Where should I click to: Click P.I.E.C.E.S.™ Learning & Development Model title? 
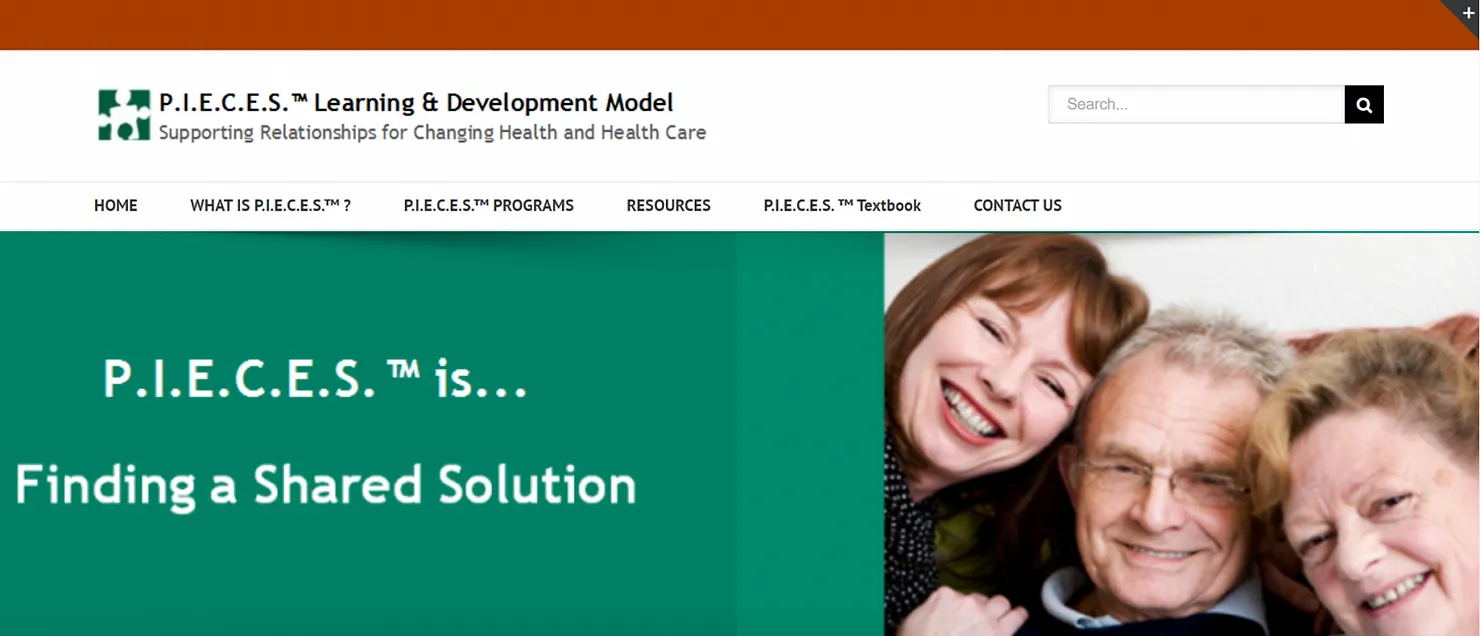(x=416, y=102)
